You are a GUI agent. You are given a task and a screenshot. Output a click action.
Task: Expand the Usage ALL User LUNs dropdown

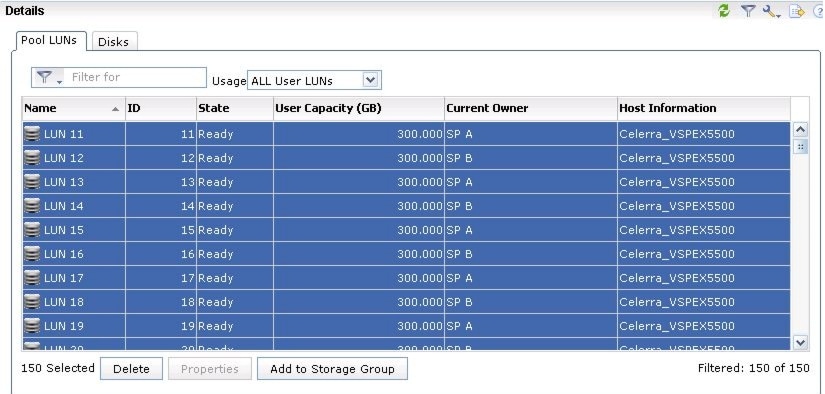[370, 80]
